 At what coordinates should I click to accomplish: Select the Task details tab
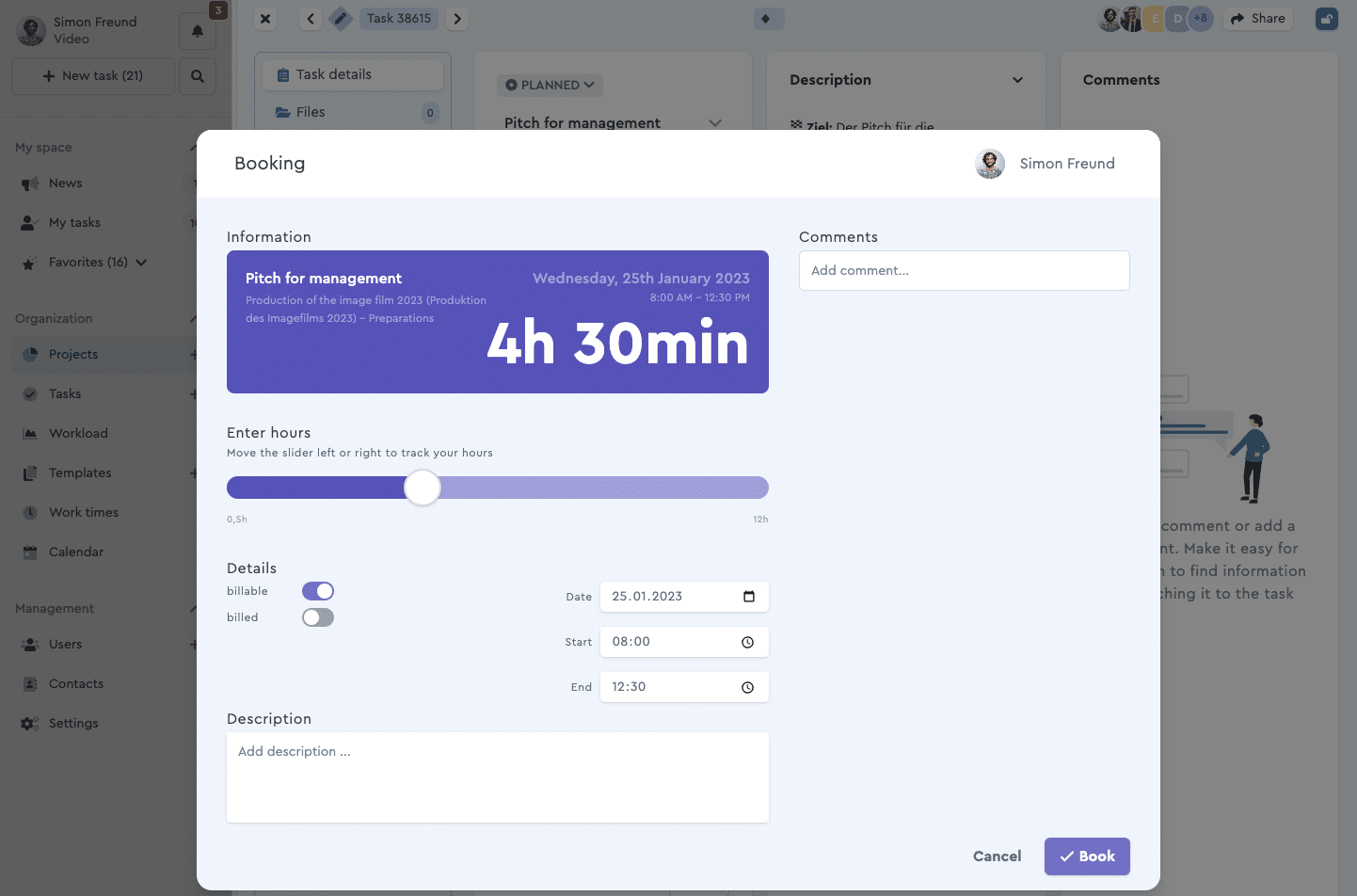coord(353,74)
